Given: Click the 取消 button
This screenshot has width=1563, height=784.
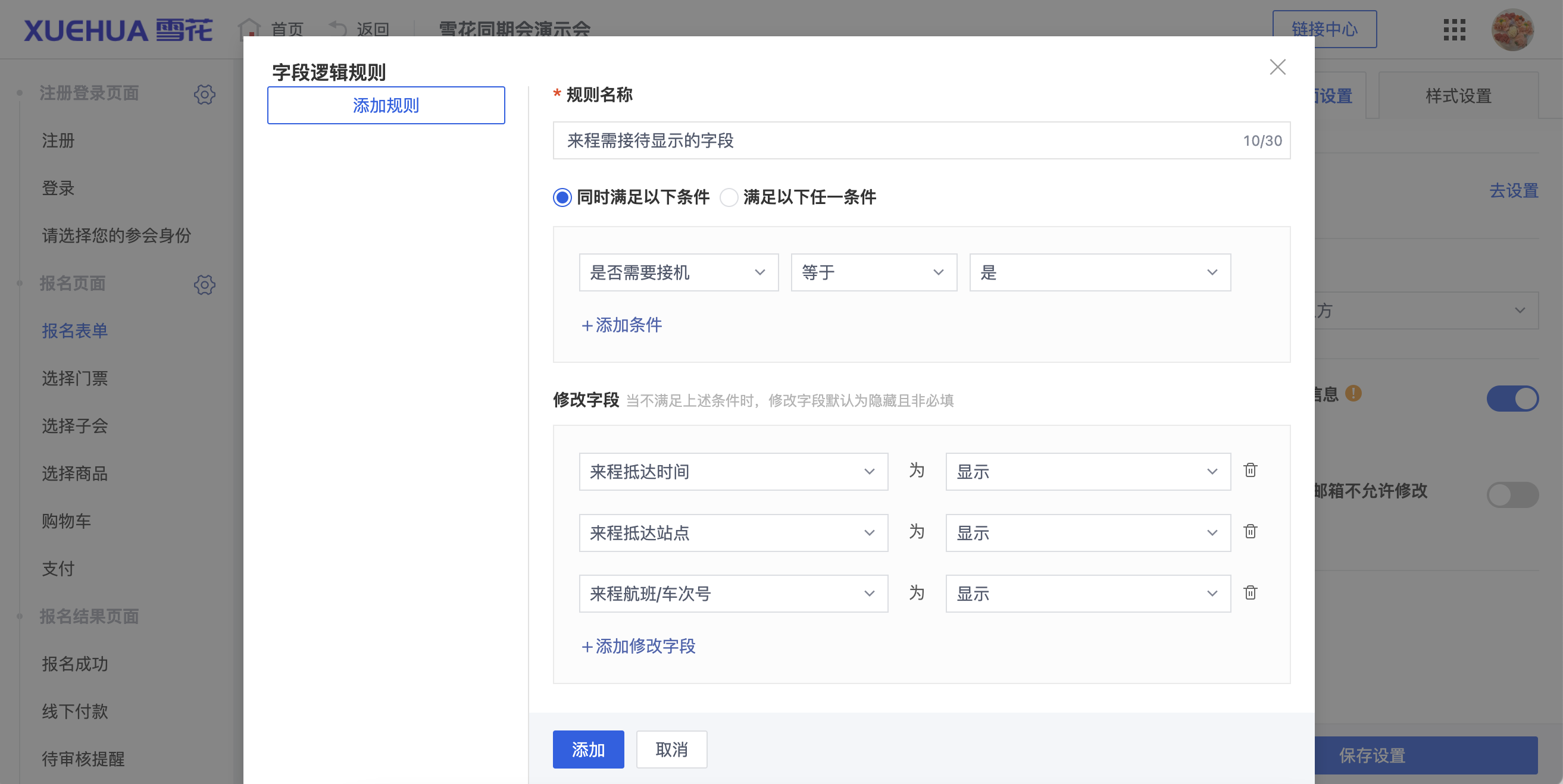Looking at the screenshot, I should pos(671,749).
